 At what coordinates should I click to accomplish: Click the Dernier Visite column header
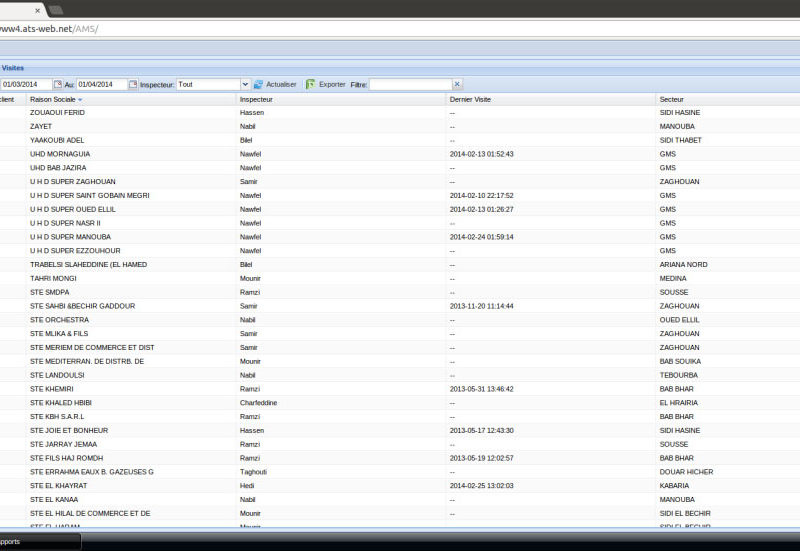coord(470,100)
